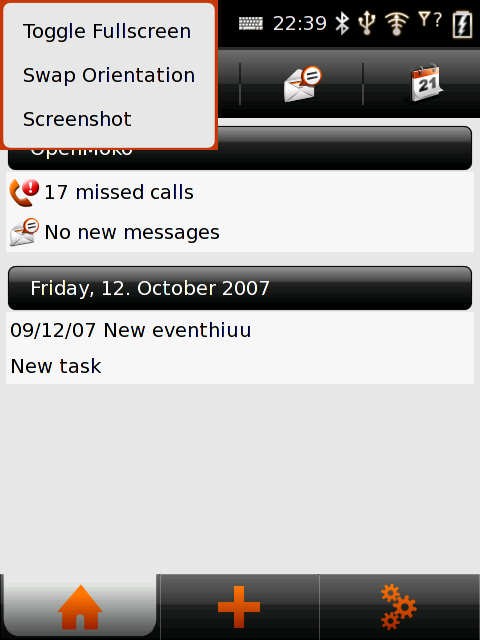Click the small message envelope icon in list

[x=24, y=232]
